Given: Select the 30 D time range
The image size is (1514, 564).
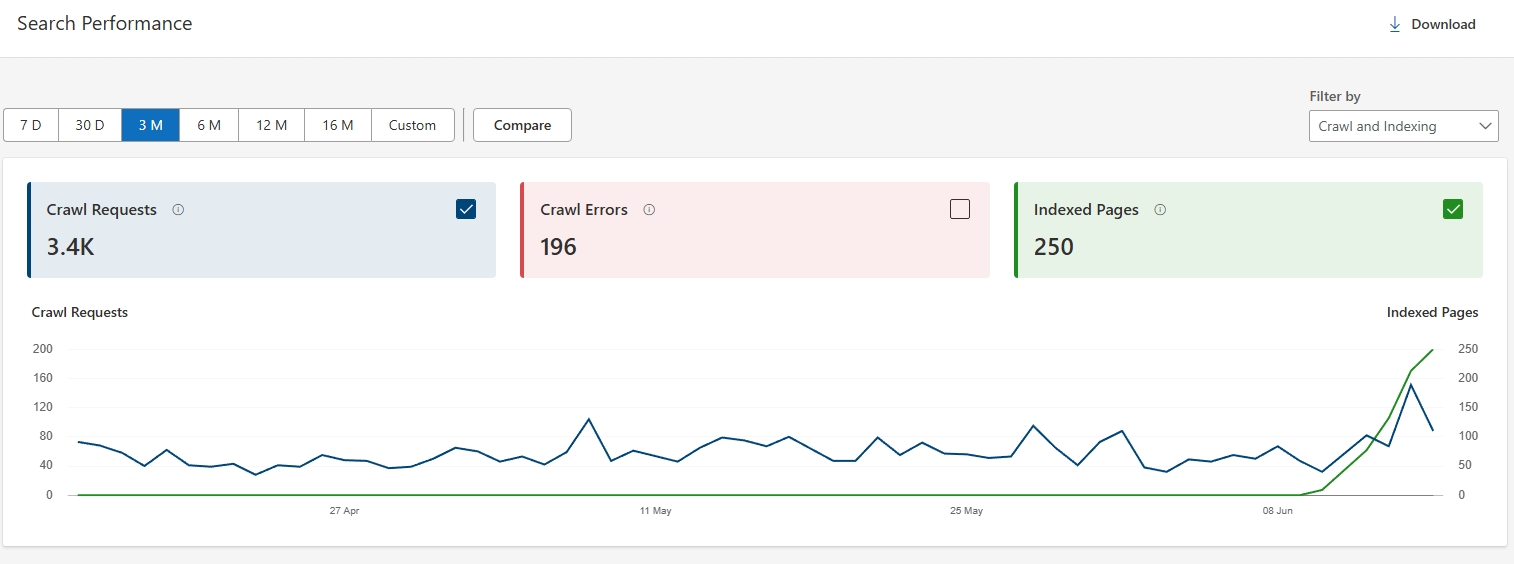Looking at the screenshot, I should [90, 125].
